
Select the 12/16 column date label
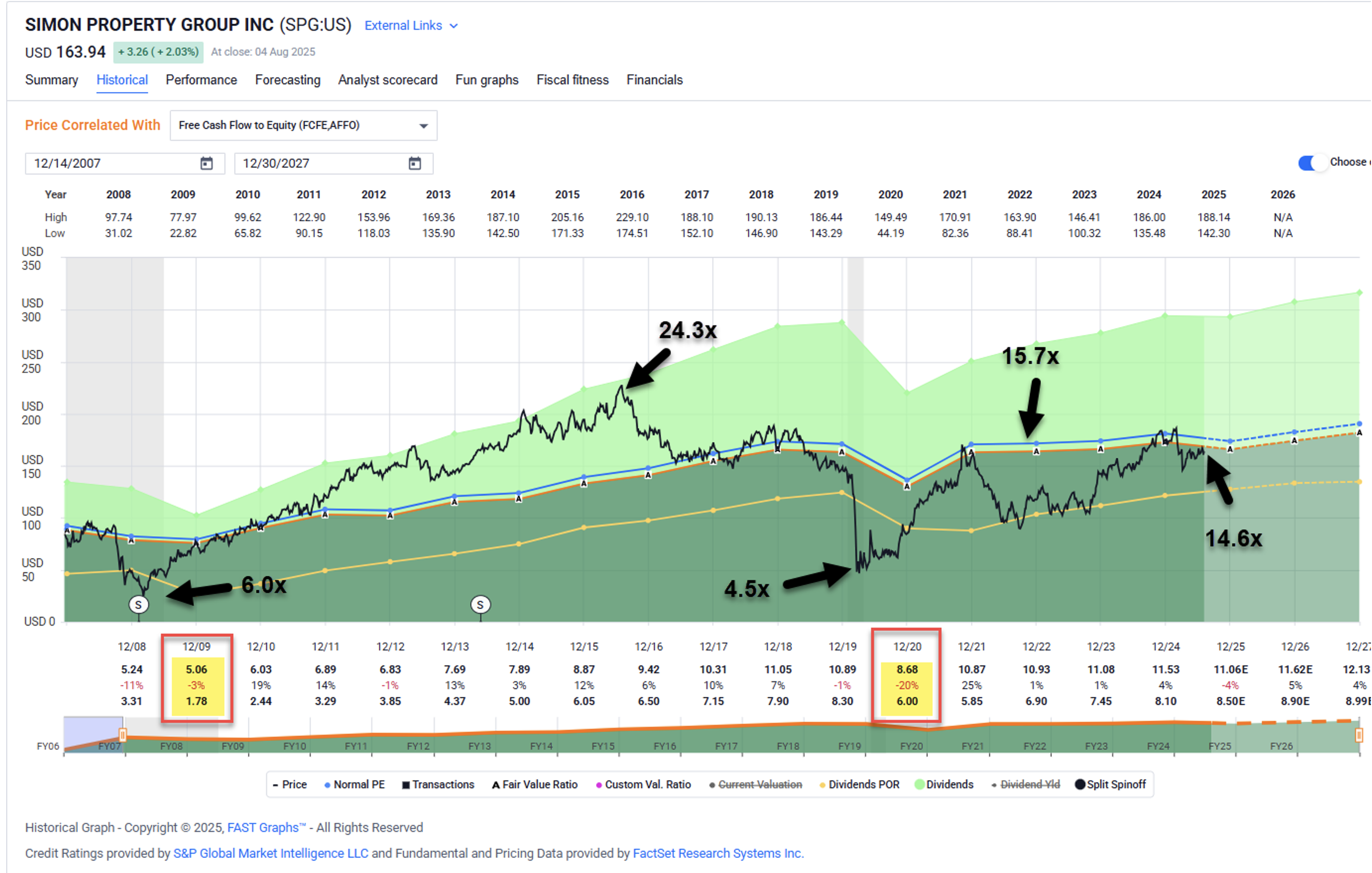tap(649, 647)
